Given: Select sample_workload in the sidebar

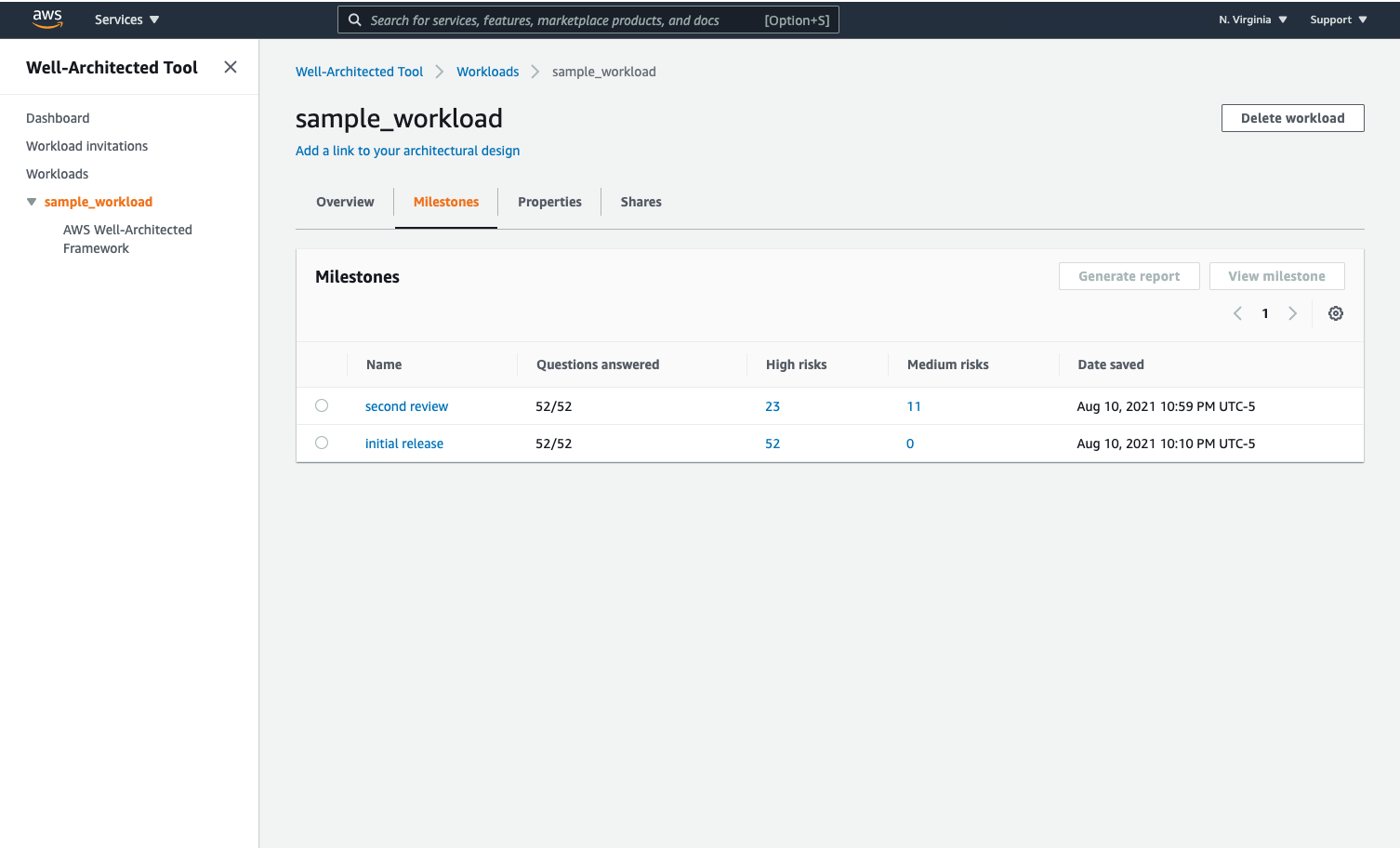Looking at the screenshot, I should (x=99, y=202).
